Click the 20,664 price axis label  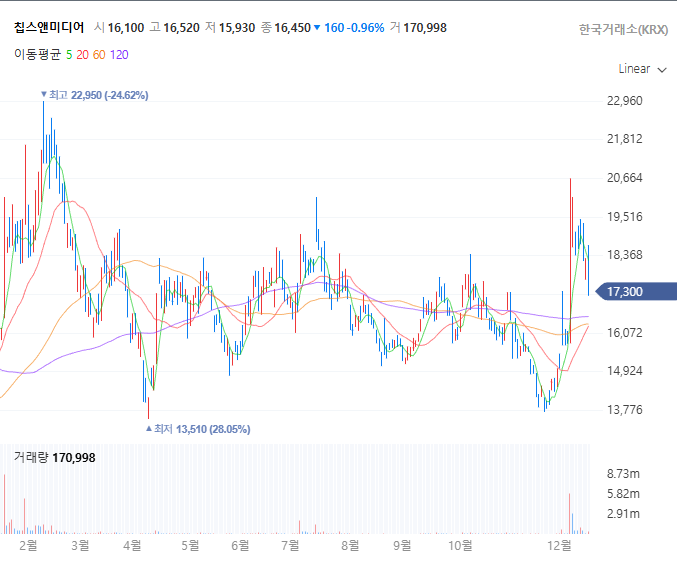(625, 178)
